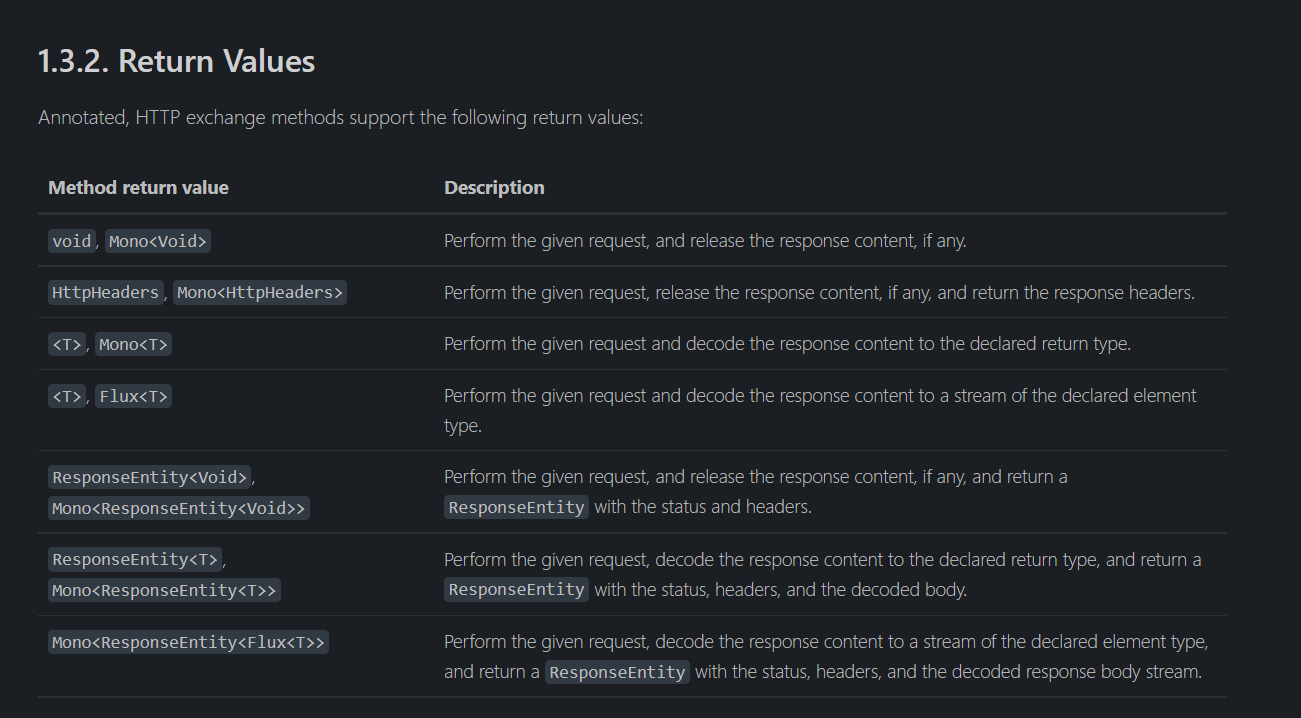Click ResponseEntity code in decoded body row

point(516,590)
